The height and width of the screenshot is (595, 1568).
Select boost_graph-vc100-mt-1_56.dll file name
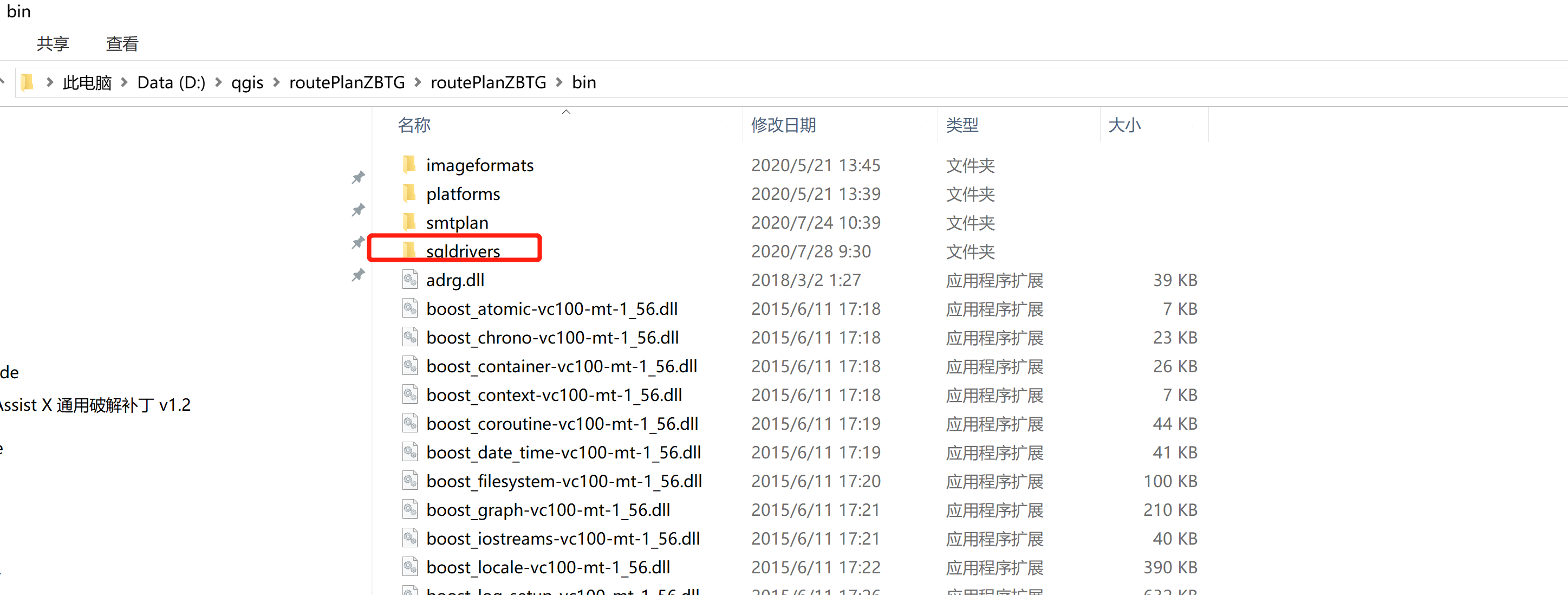pyautogui.click(x=549, y=510)
